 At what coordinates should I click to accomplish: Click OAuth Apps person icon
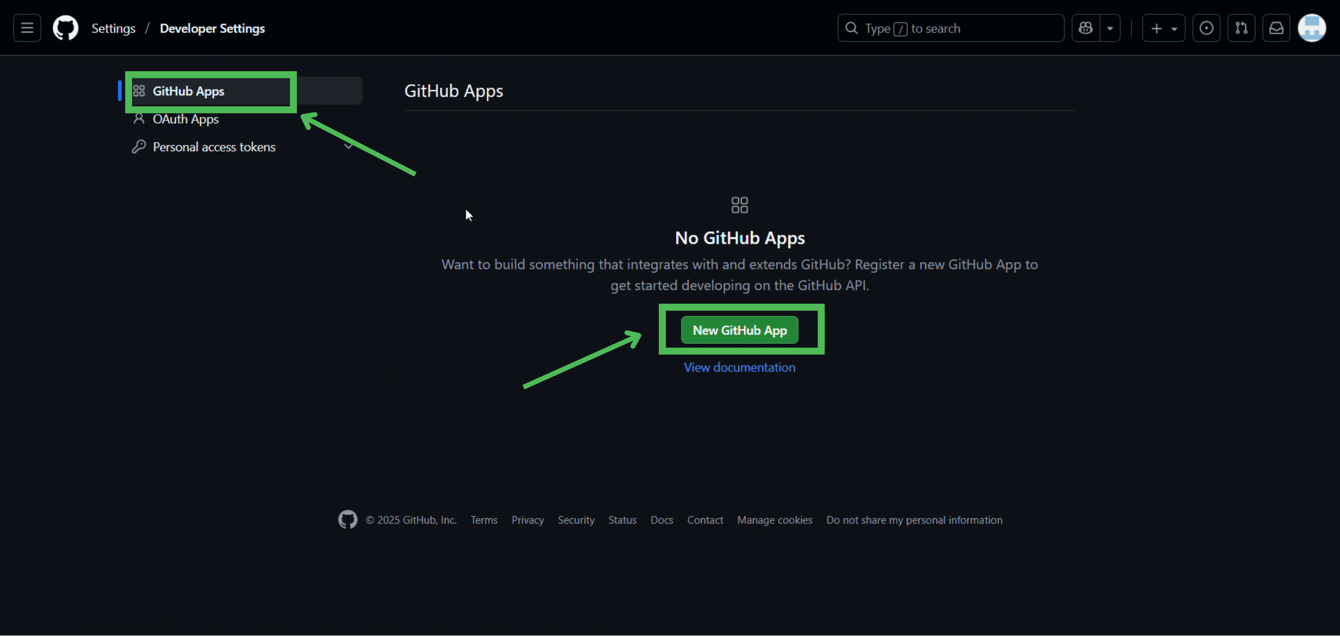coord(139,119)
